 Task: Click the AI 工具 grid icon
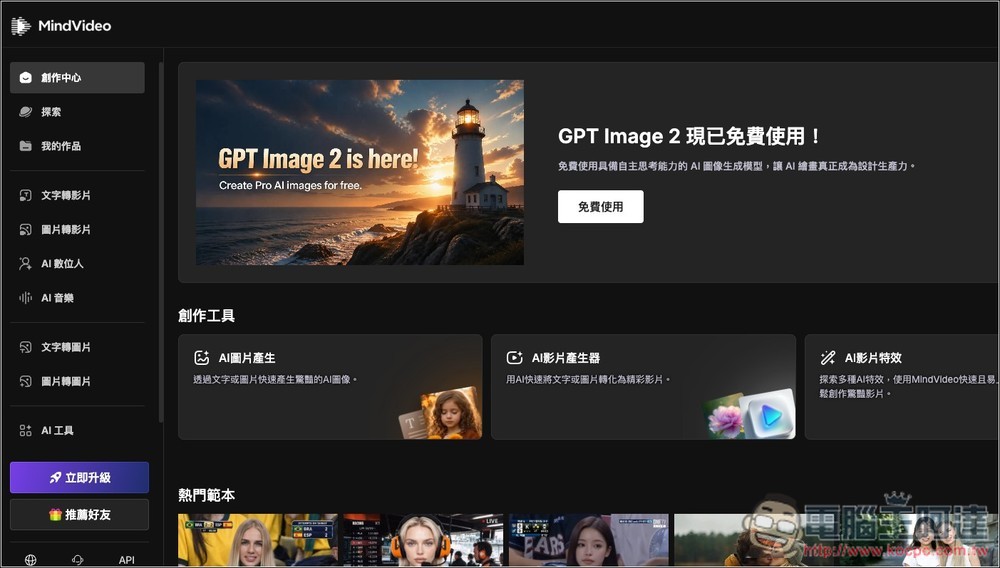(26, 430)
